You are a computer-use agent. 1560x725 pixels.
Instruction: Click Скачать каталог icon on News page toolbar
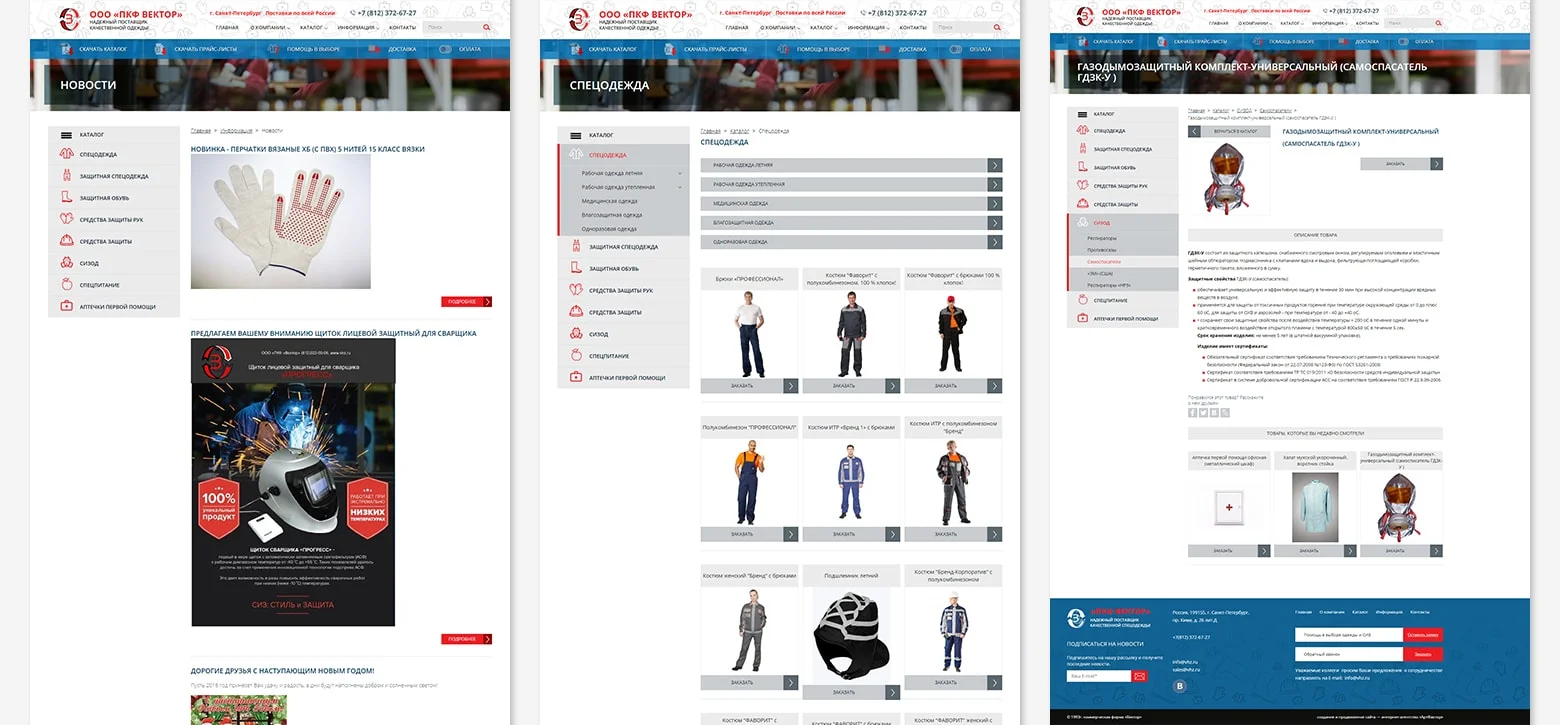[x=66, y=49]
